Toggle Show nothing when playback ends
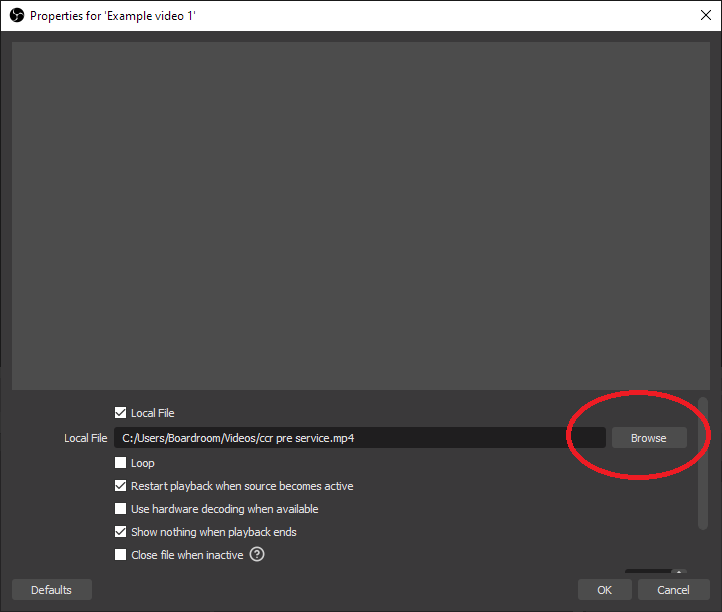This screenshot has height=612, width=722. [x=120, y=531]
